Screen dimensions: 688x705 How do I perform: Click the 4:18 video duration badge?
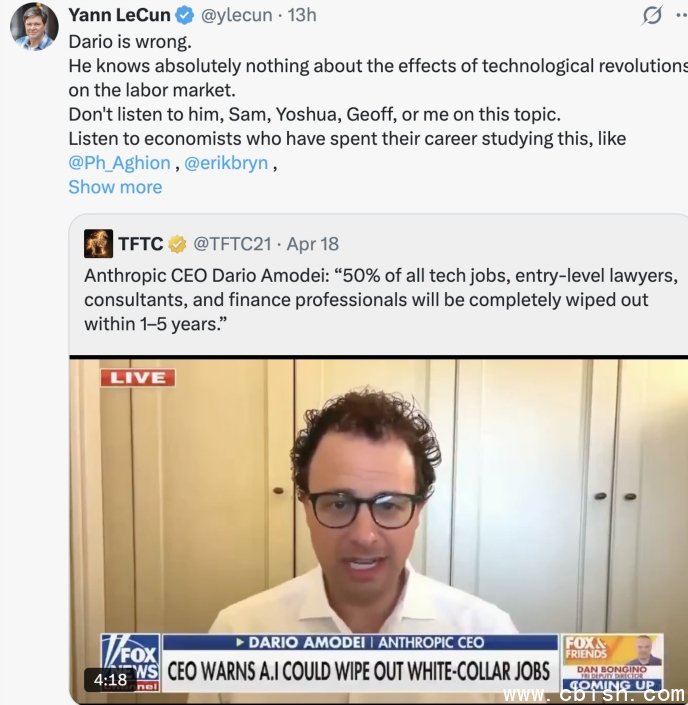[x=110, y=679]
